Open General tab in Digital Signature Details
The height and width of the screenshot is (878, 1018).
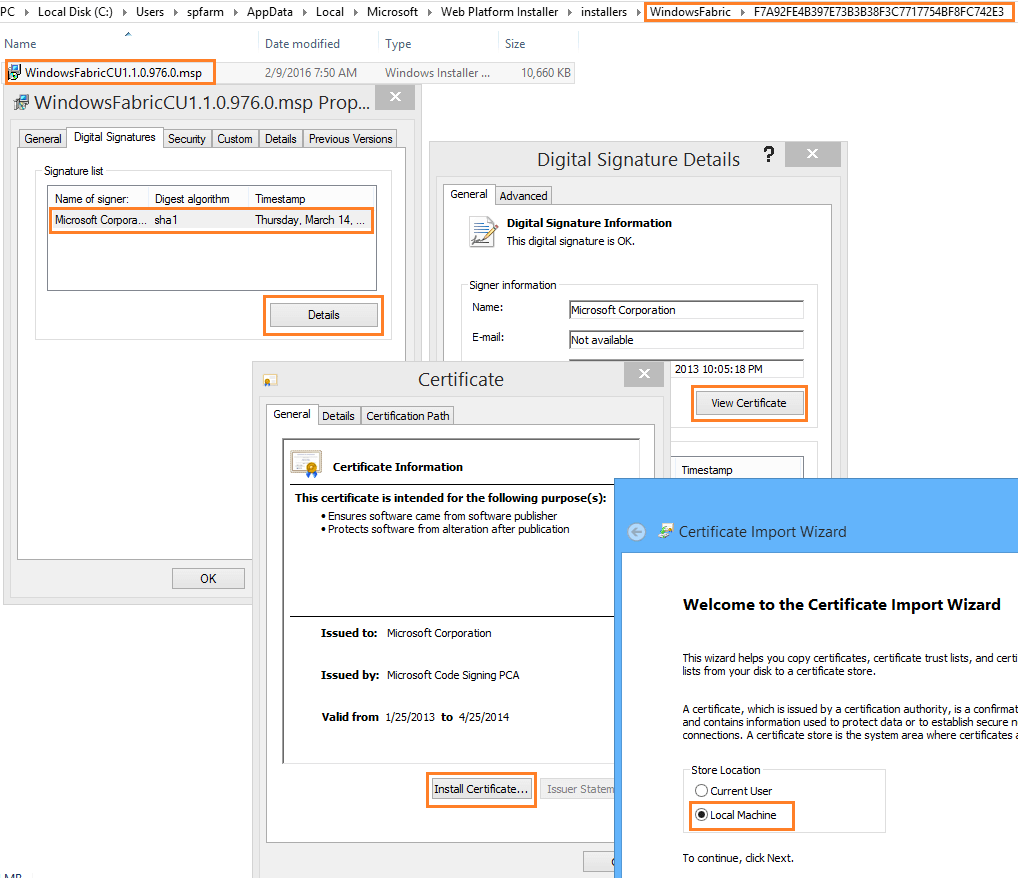click(x=469, y=194)
